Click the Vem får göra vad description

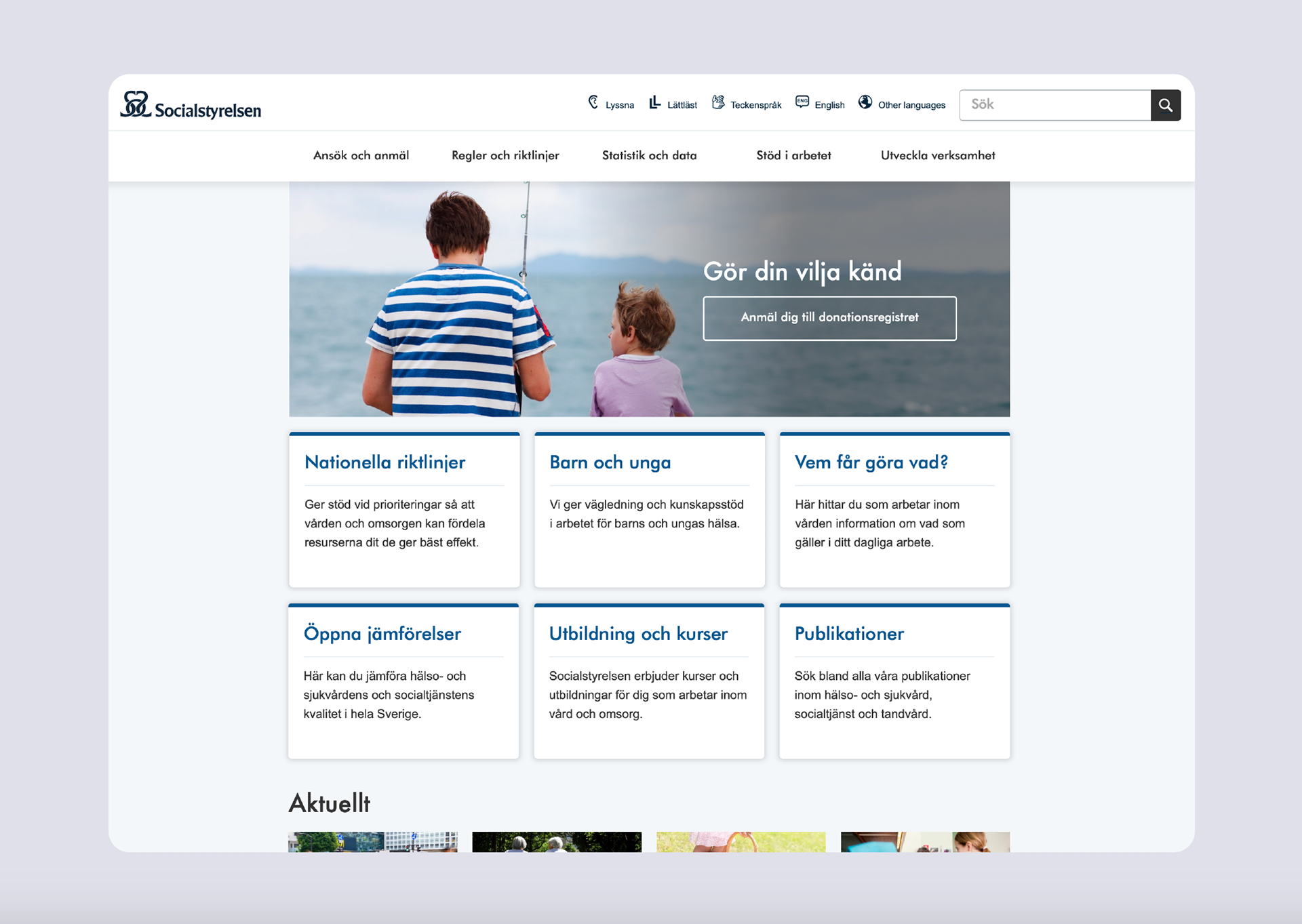pos(880,523)
